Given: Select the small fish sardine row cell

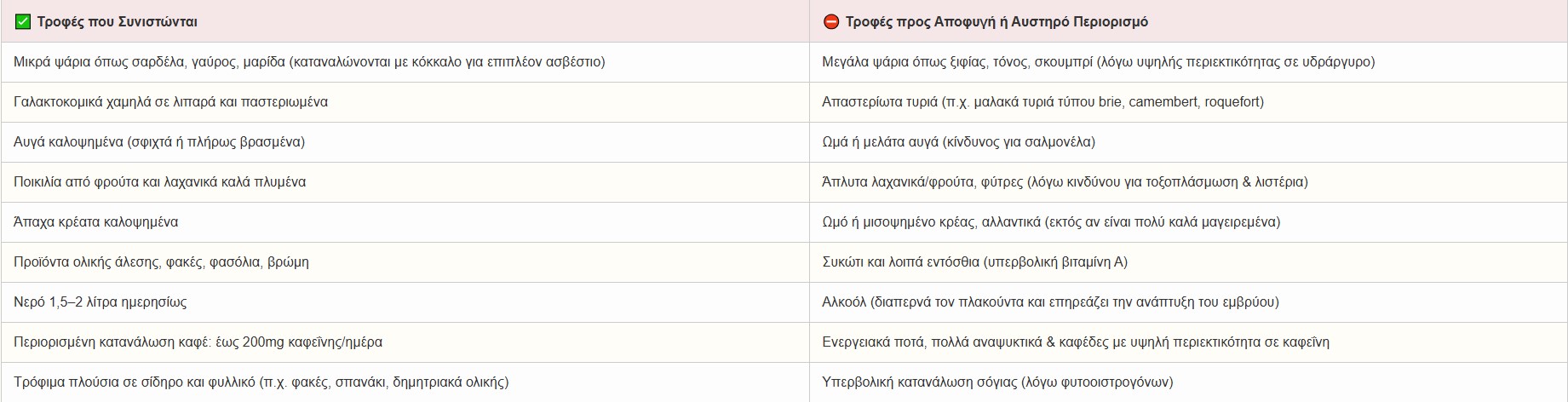Looking at the screenshot, I should click(x=309, y=62).
